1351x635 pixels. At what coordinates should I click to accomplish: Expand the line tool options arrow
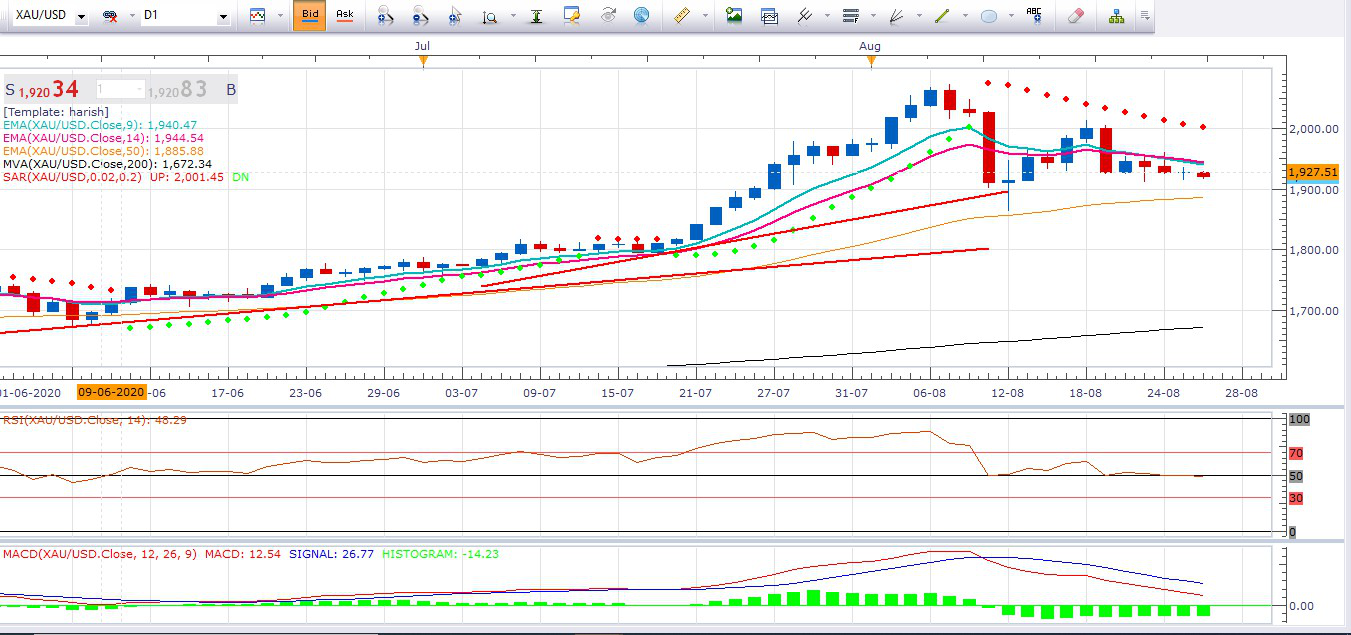(965, 16)
